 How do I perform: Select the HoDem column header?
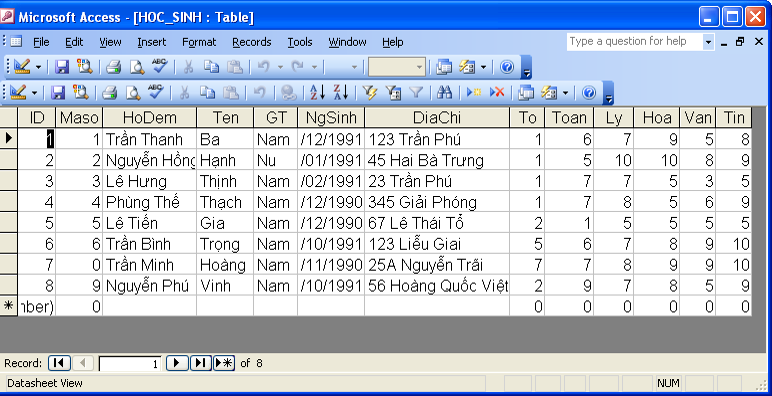point(150,117)
